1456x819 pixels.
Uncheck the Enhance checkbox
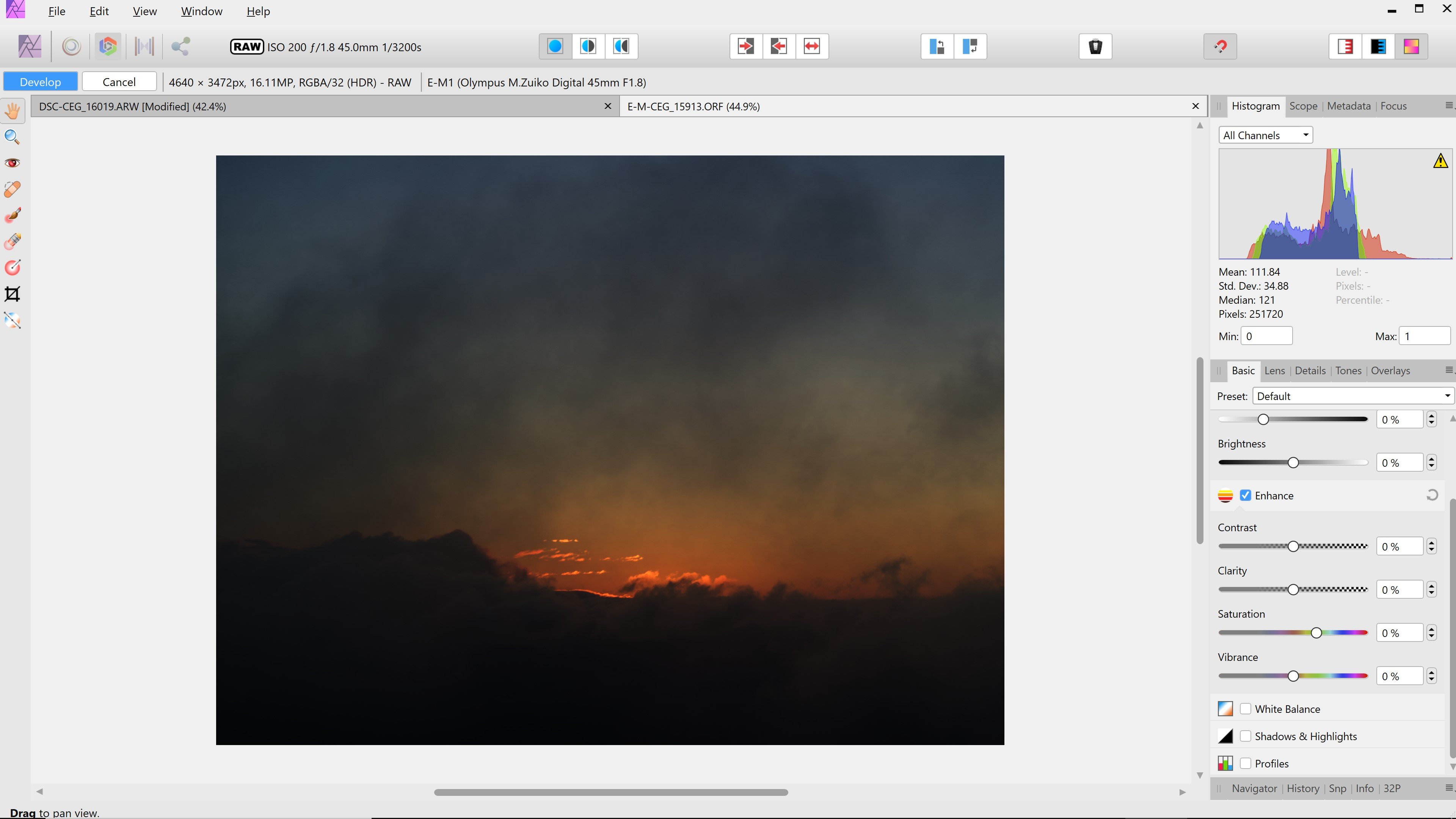click(x=1245, y=495)
